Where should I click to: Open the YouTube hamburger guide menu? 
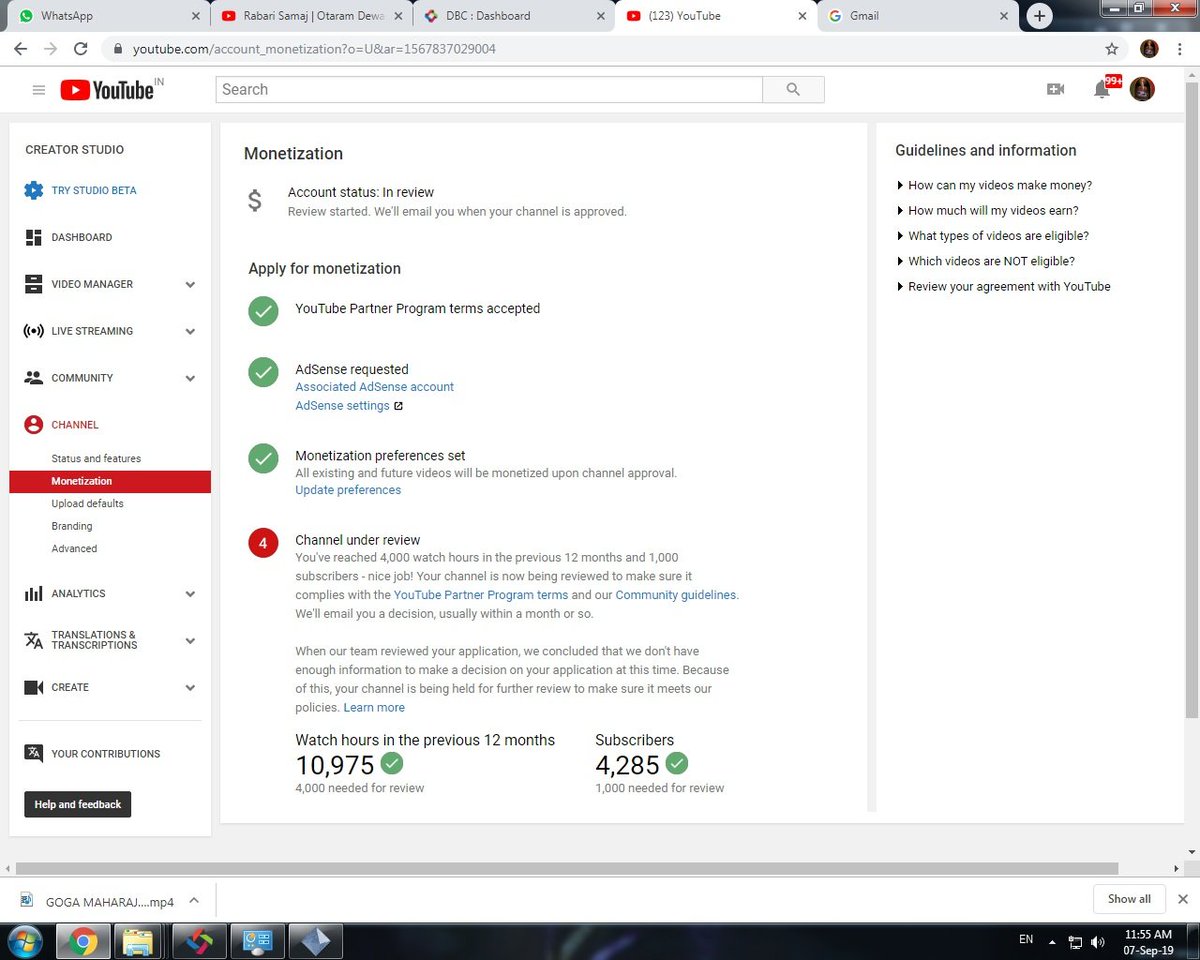pos(39,90)
